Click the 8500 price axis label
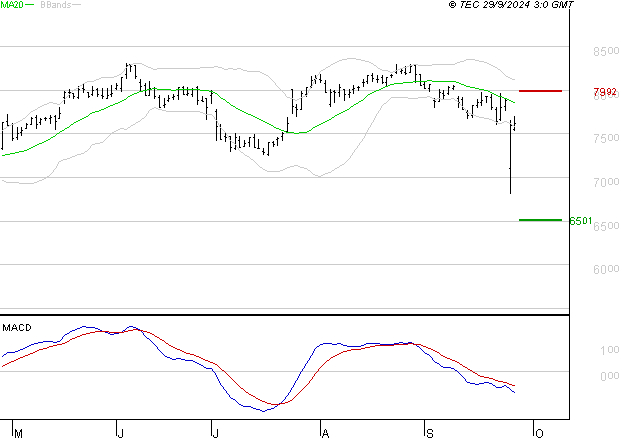The height and width of the screenshot is (440, 627). click(606, 51)
